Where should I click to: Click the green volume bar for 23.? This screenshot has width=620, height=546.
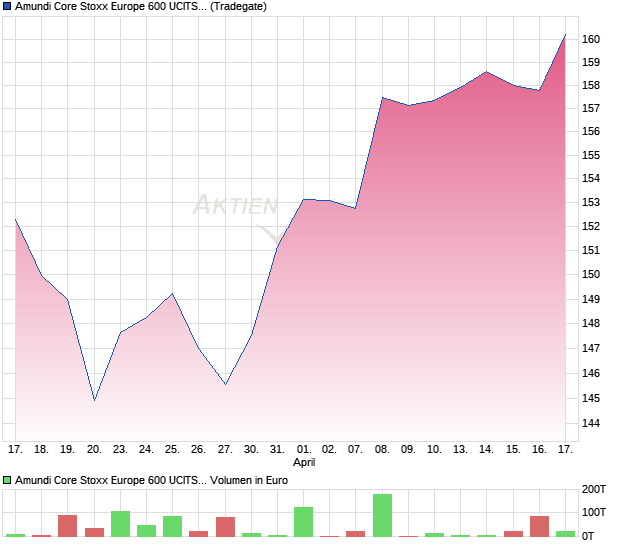pos(120,524)
